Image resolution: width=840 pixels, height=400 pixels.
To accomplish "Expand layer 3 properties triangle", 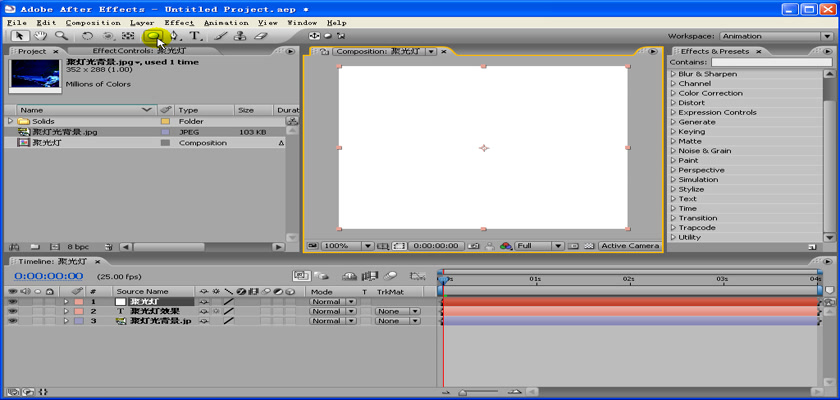I will pyautogui.click(x=66, y=321).
